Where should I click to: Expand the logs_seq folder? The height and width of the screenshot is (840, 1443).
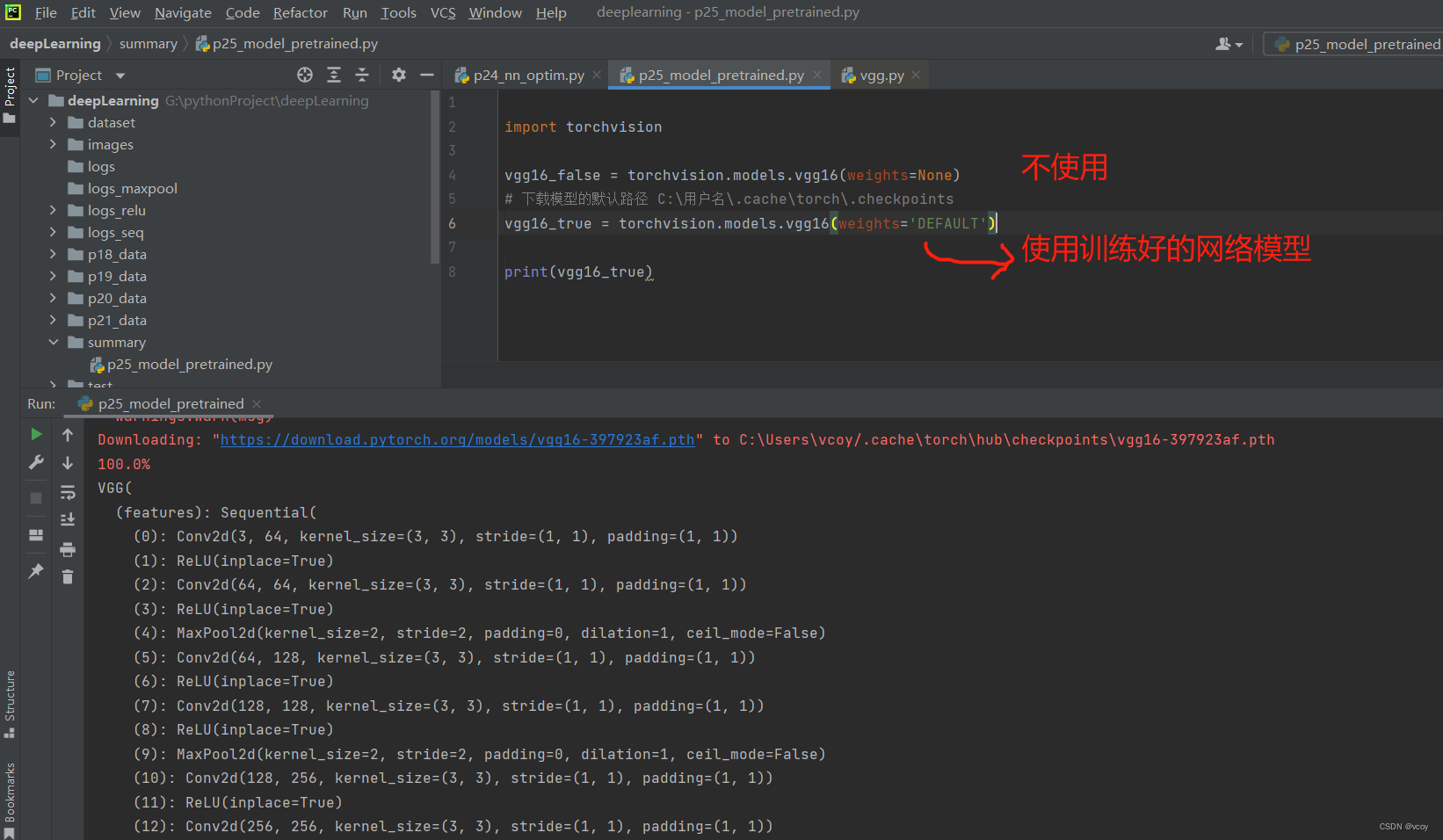point(53,232)
